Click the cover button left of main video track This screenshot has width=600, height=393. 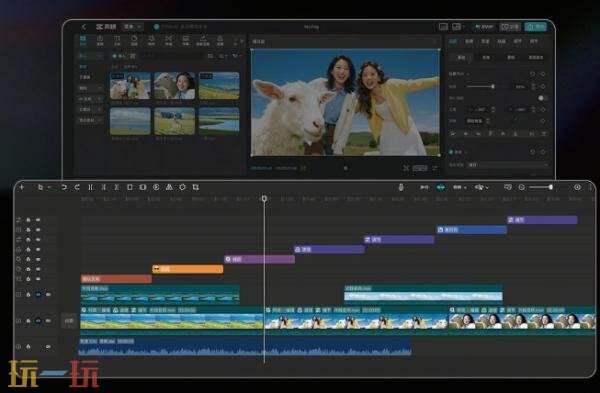point(69,321)
